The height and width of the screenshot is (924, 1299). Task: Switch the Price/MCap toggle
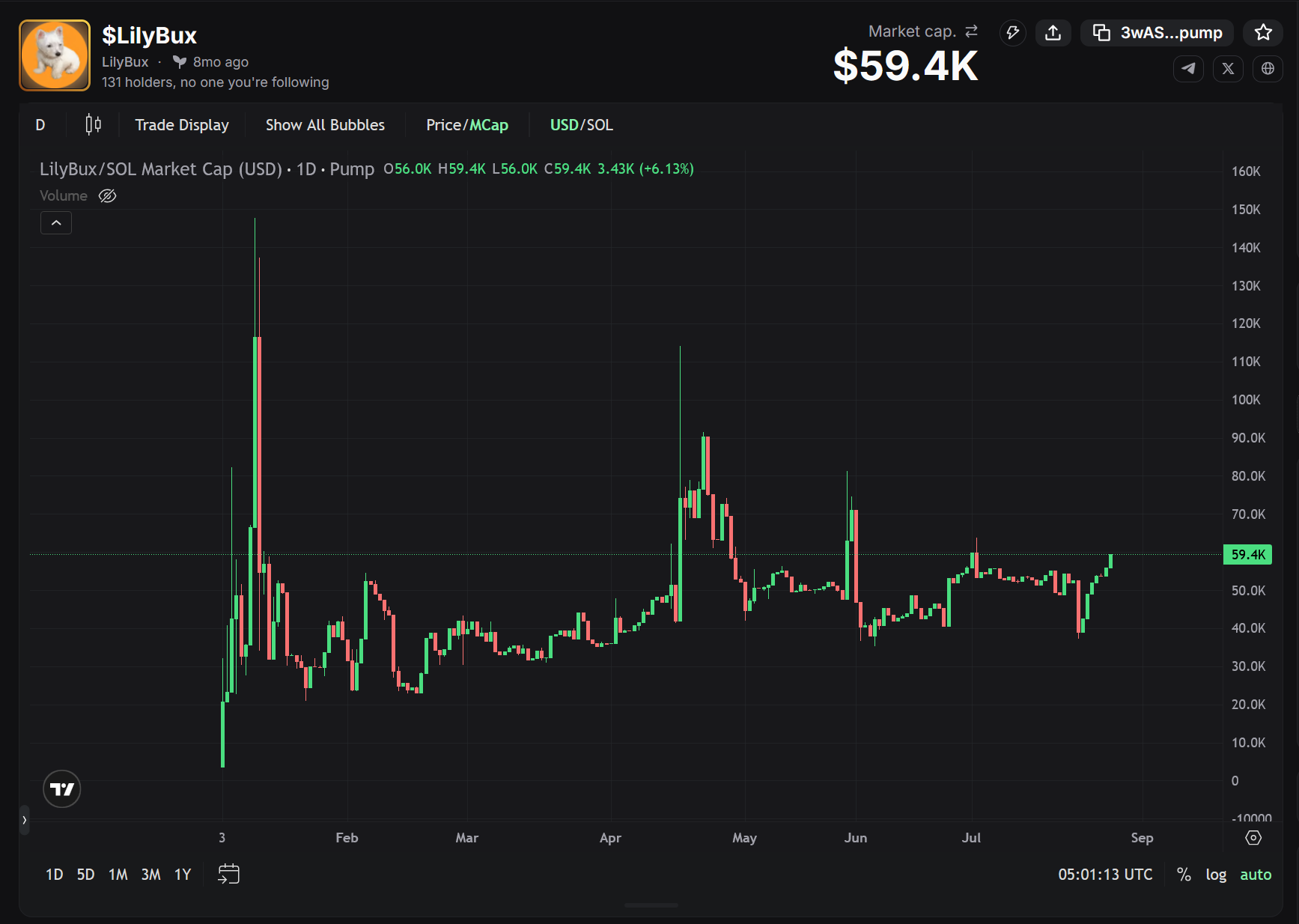point(467,125)
